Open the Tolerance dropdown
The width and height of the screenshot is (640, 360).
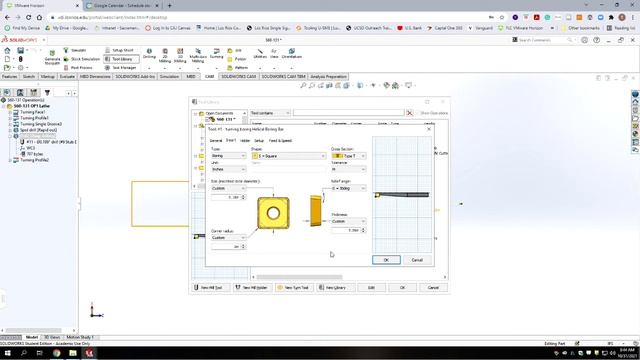[348, 169]
